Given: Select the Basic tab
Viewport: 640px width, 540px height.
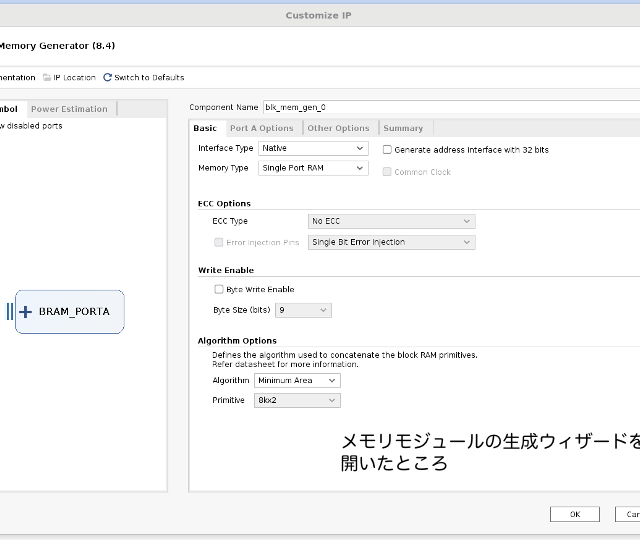Looking at the screenshot, I should coord(205,128).
